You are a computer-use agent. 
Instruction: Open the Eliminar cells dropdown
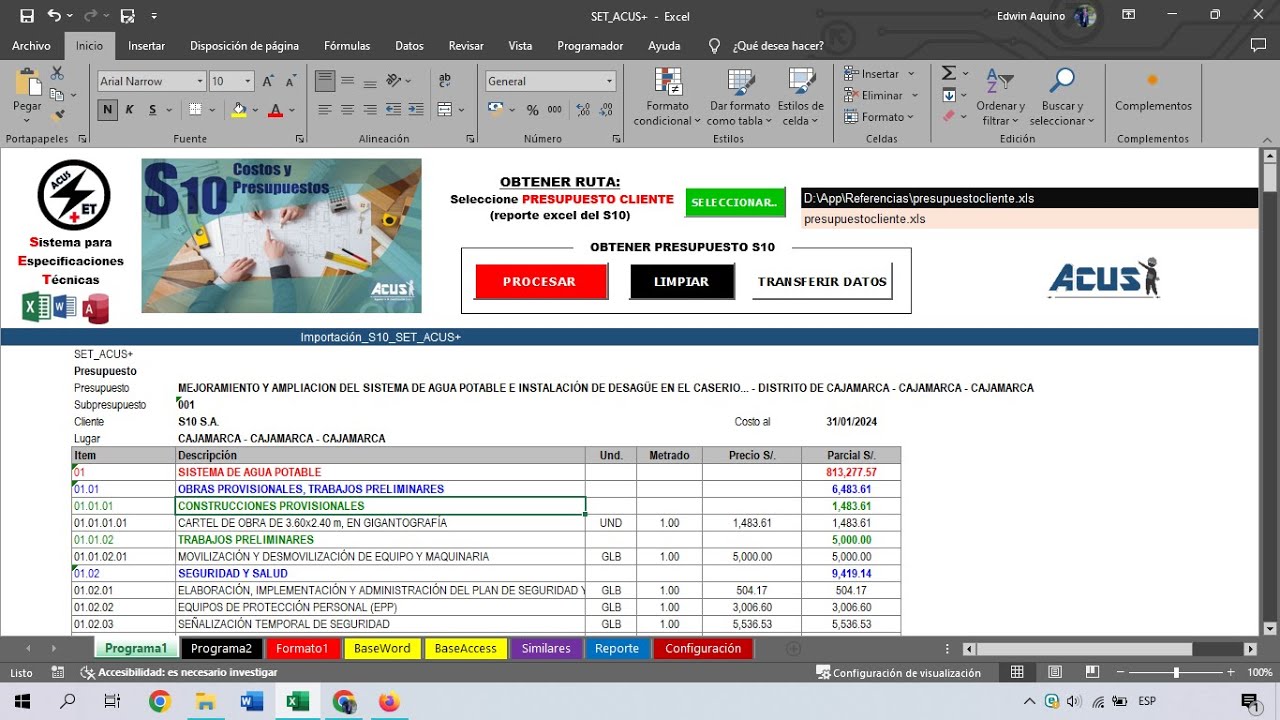point(912,95)
